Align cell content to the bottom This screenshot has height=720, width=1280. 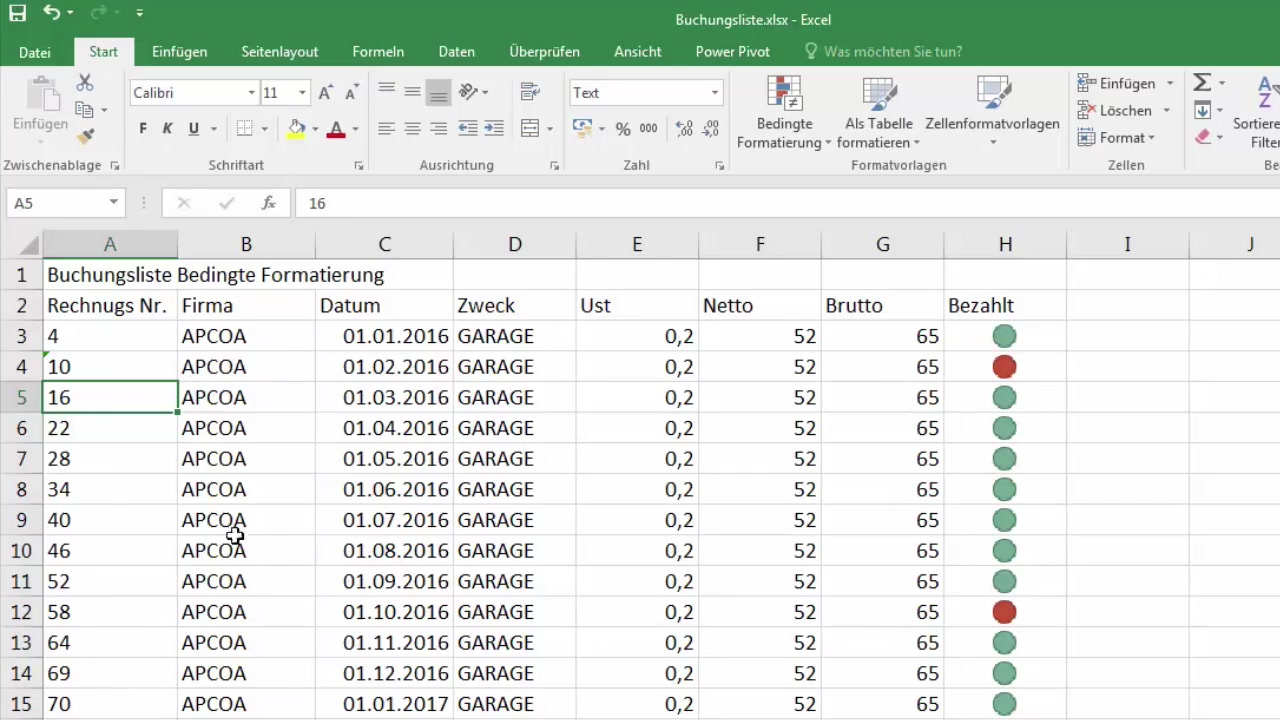438,93
